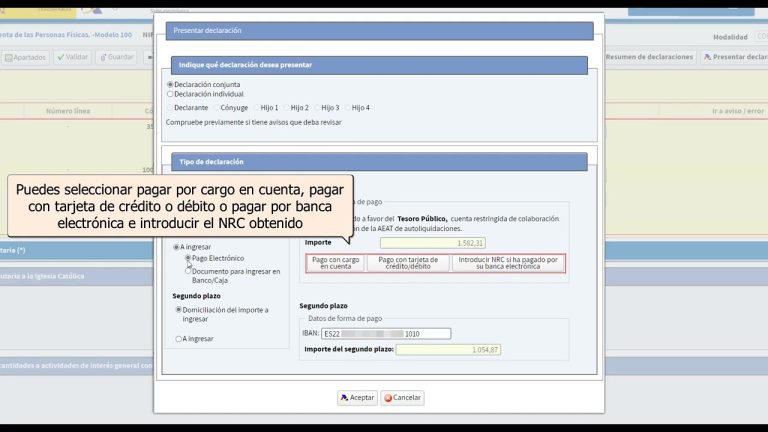768x432 pixels.
Task: Select Pago Electrónico payment option
Action: [x=188, y=258]
